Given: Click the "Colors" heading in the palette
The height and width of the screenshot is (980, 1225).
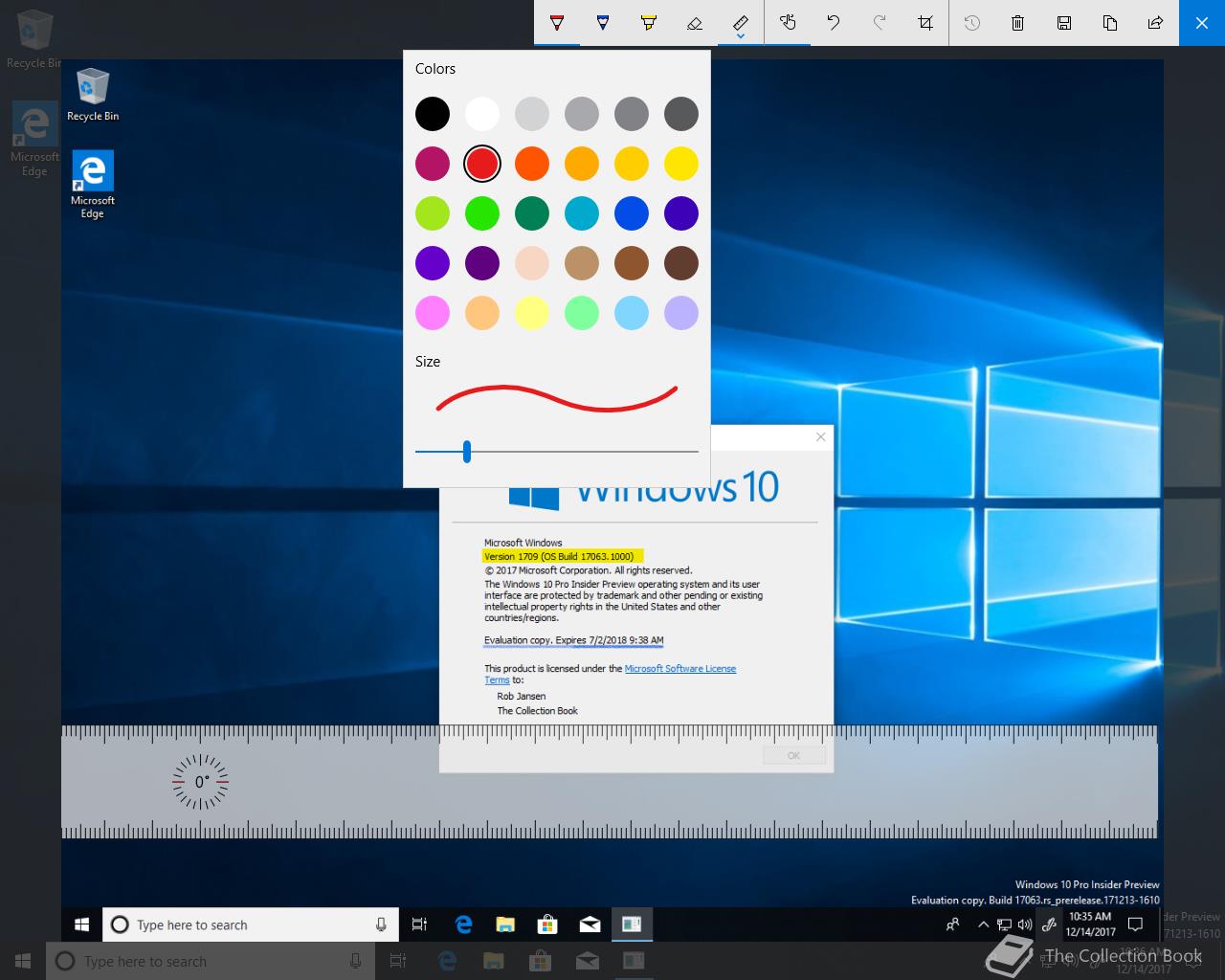Looking at the screenshot, I should [x=435, y=69].
